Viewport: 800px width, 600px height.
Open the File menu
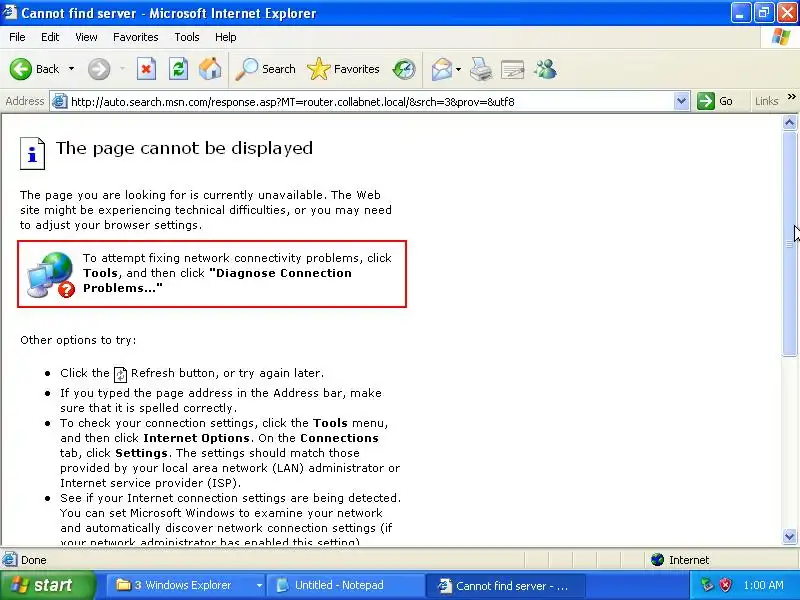17,37
